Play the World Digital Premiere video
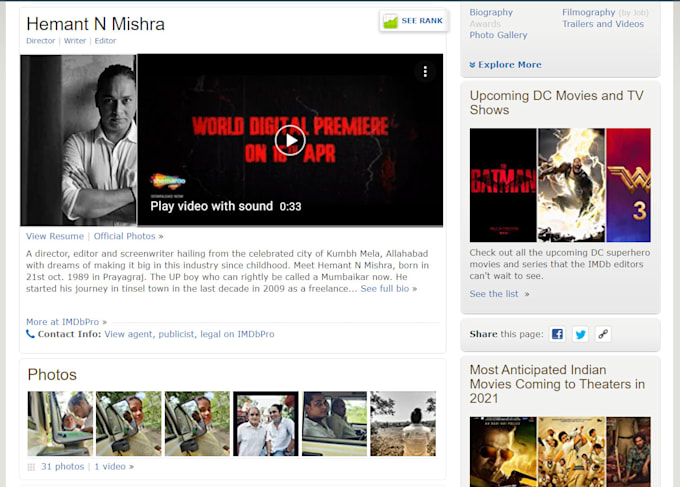Viewport: 680px width, 487px height. click(x=290, y=140)
